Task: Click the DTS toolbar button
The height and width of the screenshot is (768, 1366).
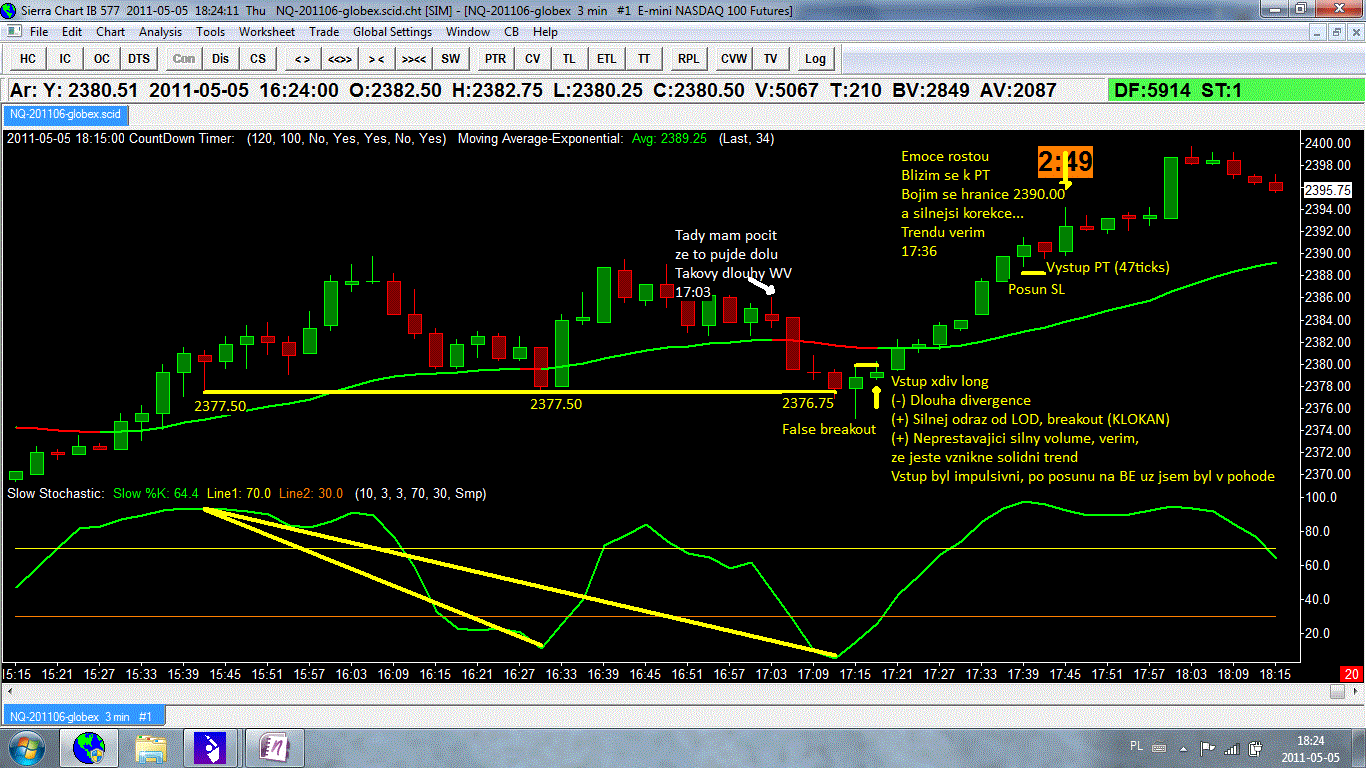Action: coord(139,59)
